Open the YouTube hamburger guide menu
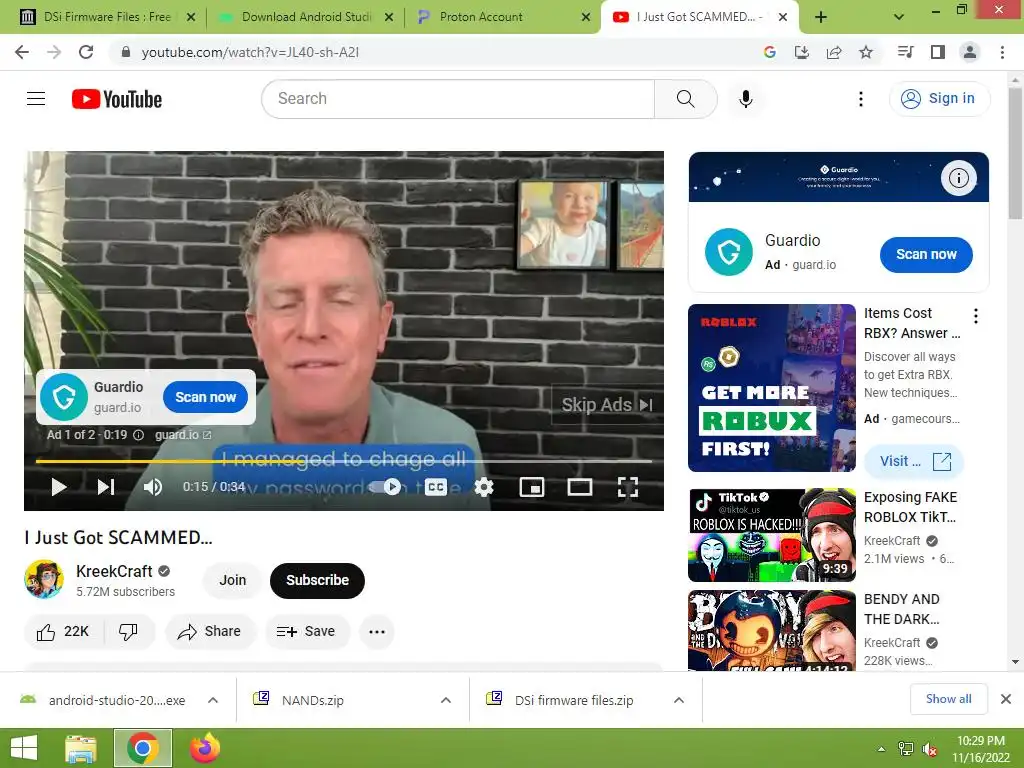Image resolution: width=1024 pixels, height=768 pixels. [x=36, y=99]
